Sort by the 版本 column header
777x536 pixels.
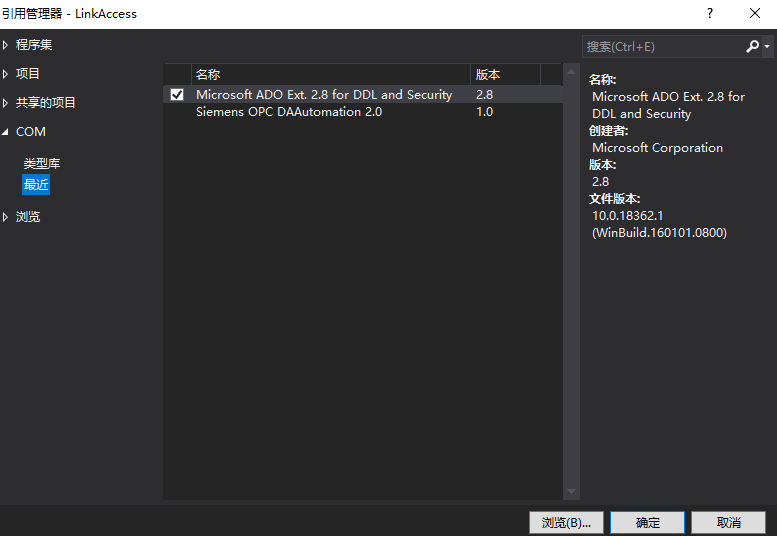click(505, 75)
